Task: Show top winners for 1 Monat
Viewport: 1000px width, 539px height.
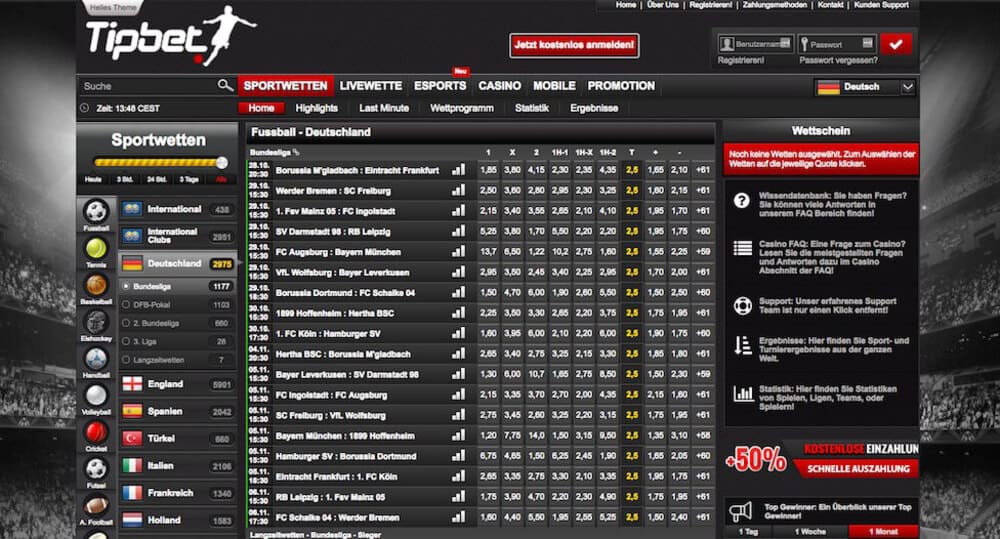Action: point(883,532)
